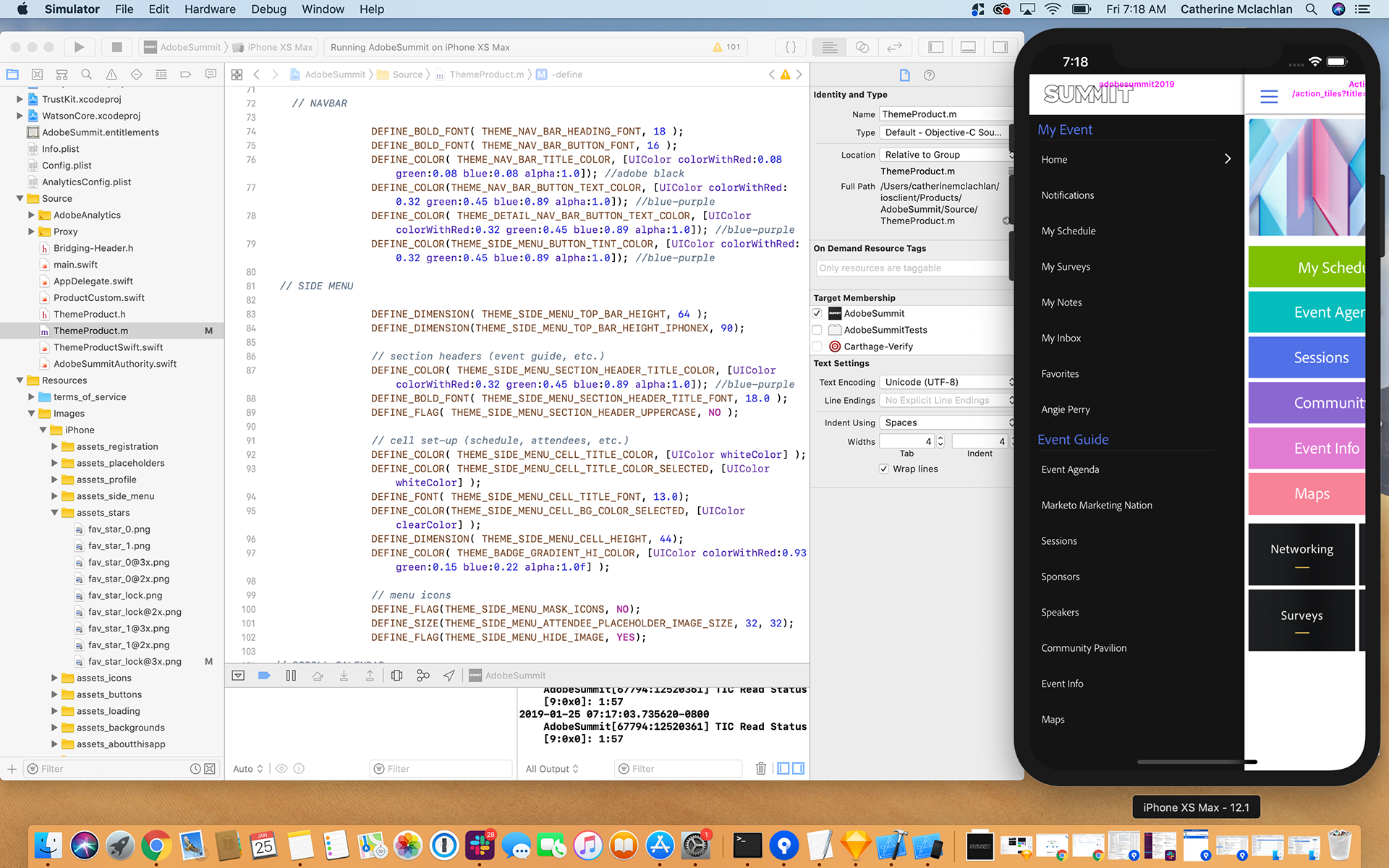Open the Text Encoding dropdown
This screenshot has height=868, width=1389.
pos(947,382)
